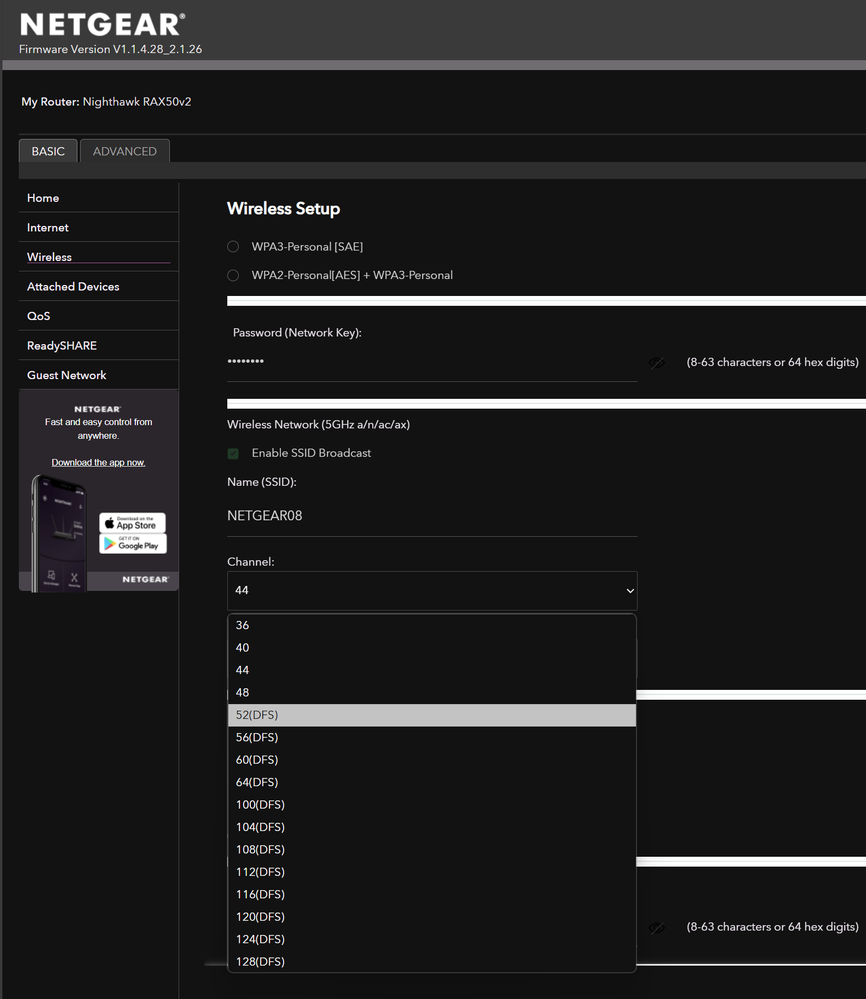Select 56(DFS) channel option

pos(432,737)
